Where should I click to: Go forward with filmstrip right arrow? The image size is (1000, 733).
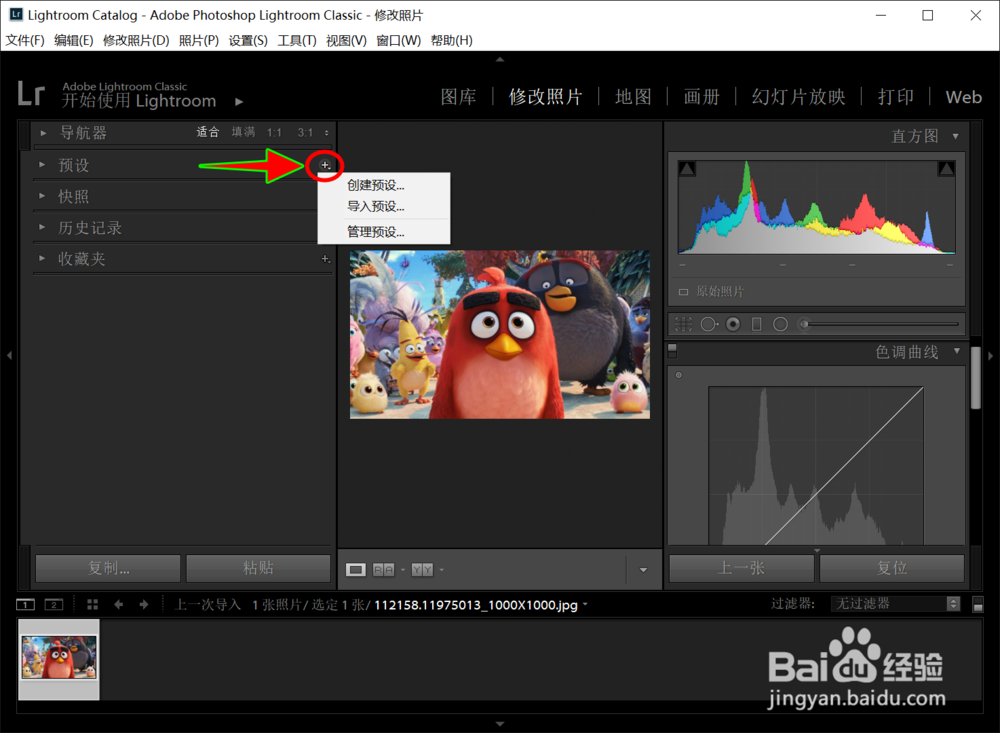point(144,604)
